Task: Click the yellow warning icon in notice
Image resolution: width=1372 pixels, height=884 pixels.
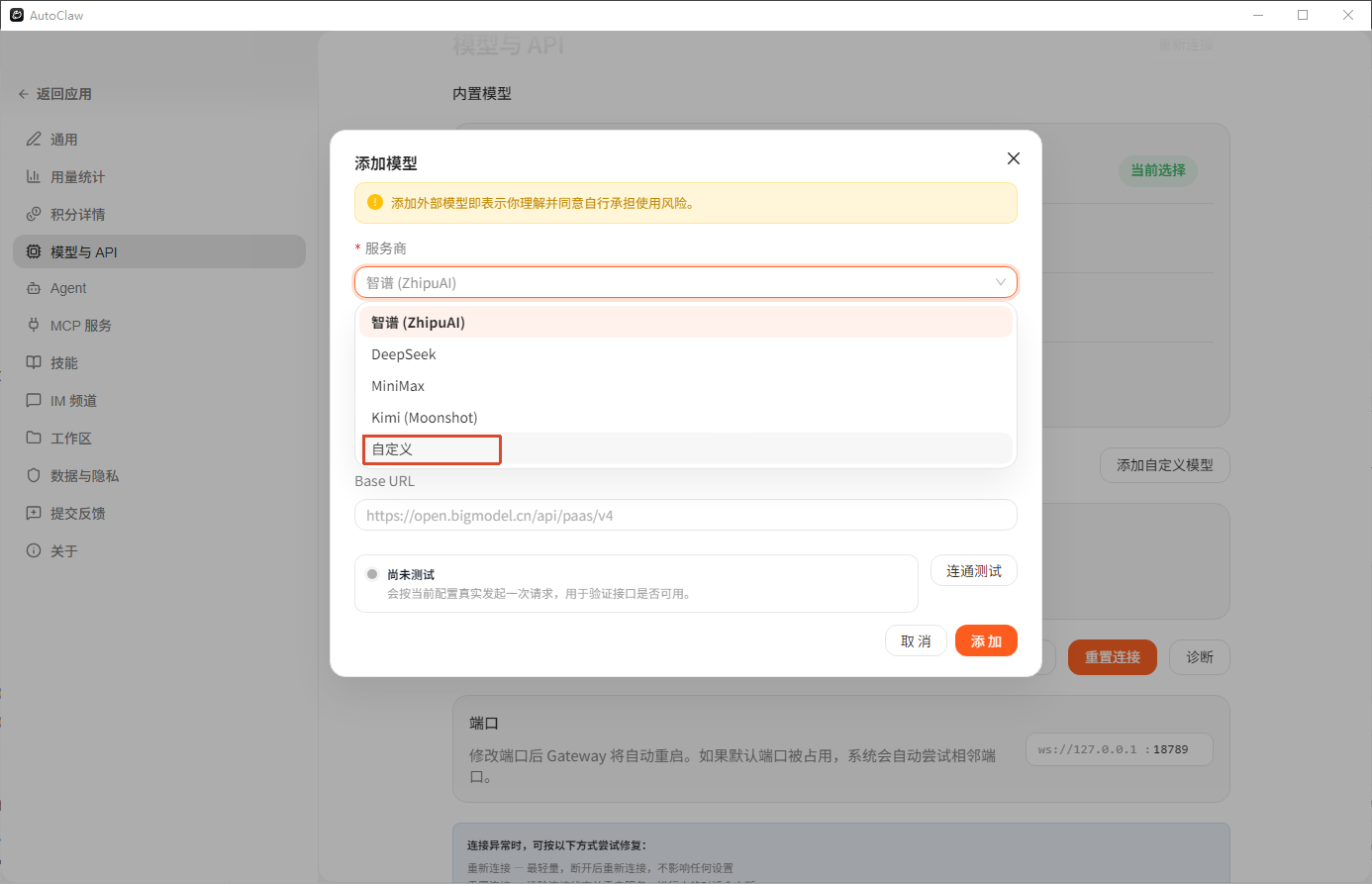Action: coord(375,202)
